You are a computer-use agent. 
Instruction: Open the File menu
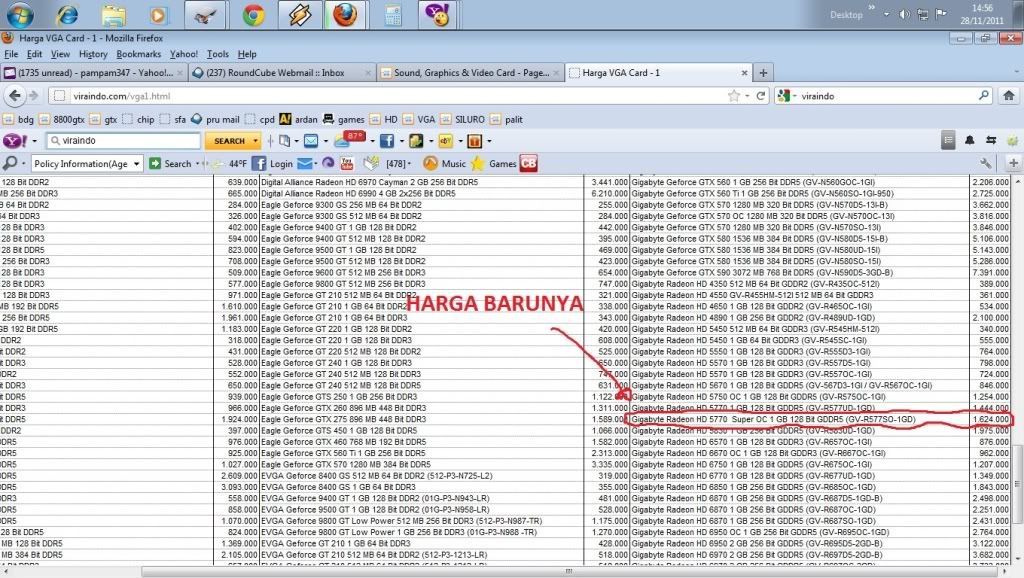click(x=11, y=54)
